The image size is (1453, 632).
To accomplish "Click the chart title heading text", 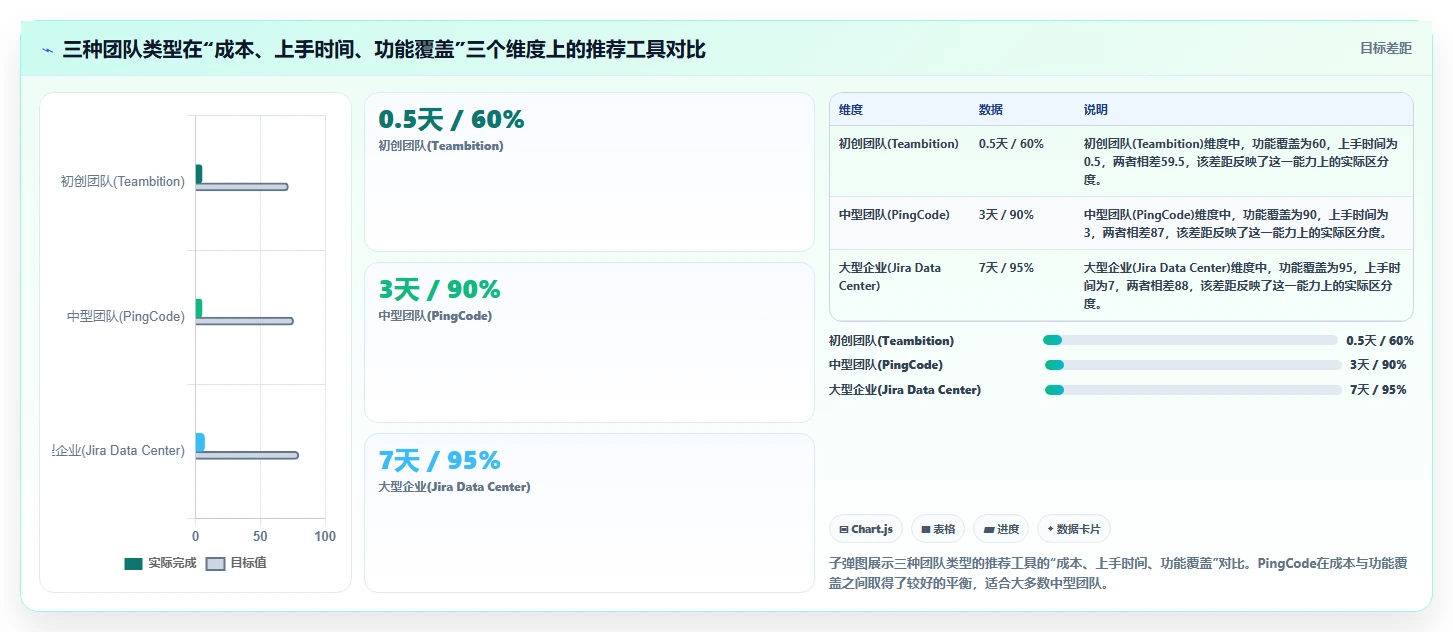I will pos(384,49).
